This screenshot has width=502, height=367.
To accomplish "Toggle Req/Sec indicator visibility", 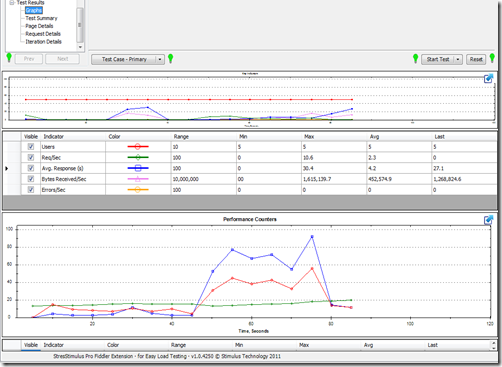I will pos(31,157).
